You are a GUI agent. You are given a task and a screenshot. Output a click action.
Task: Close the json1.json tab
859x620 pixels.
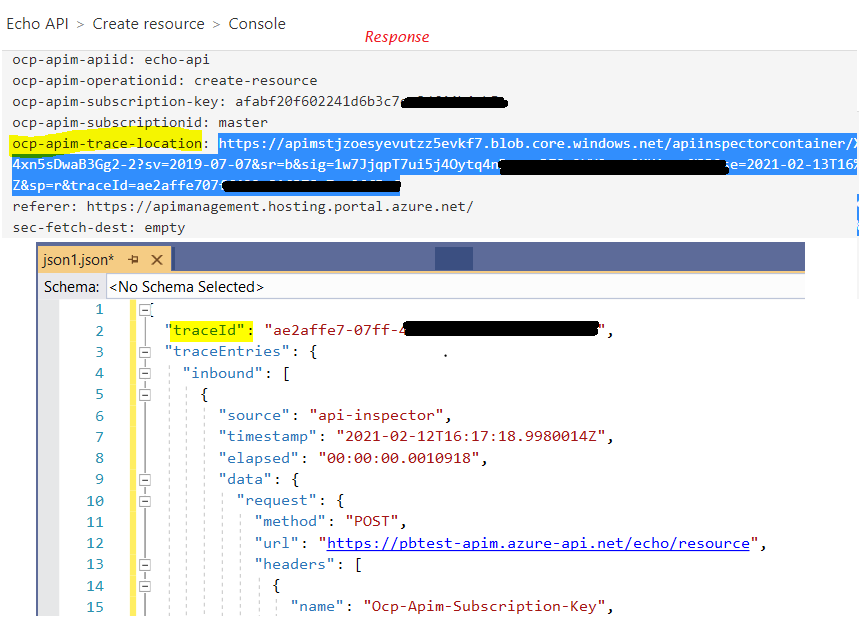157,260
